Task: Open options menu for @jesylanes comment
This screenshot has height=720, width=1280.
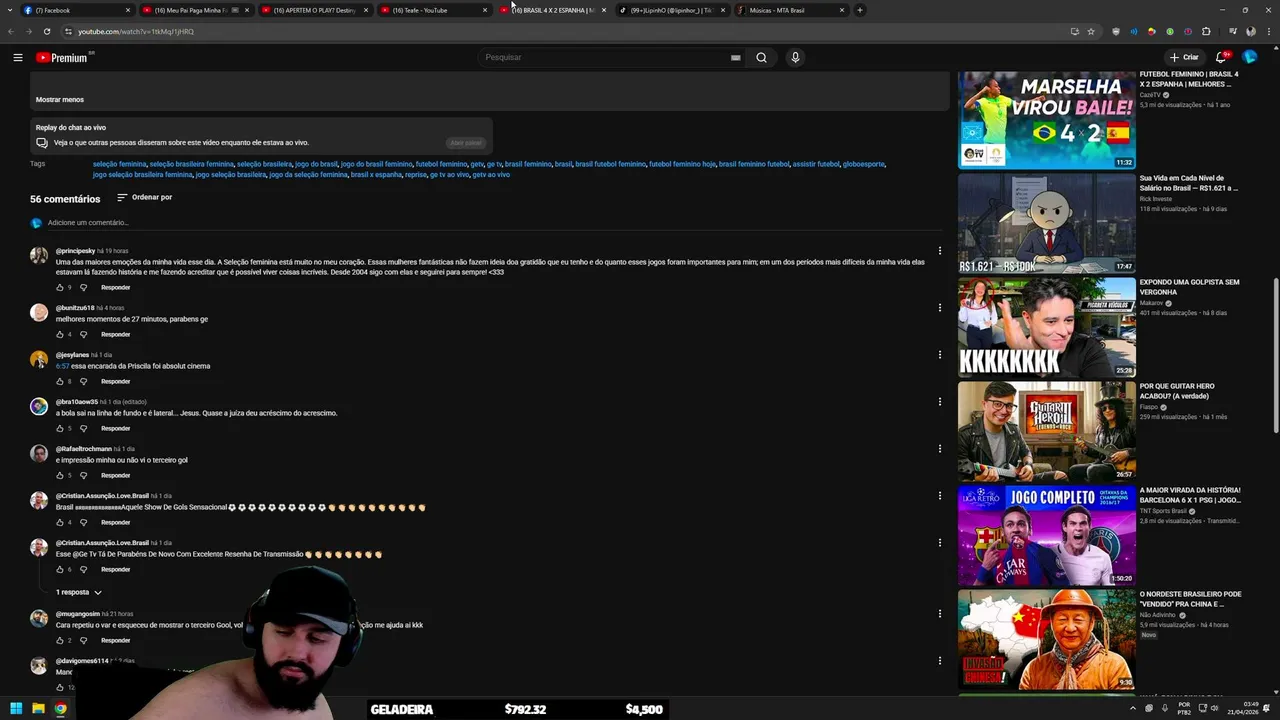Action: pos(939,355)
